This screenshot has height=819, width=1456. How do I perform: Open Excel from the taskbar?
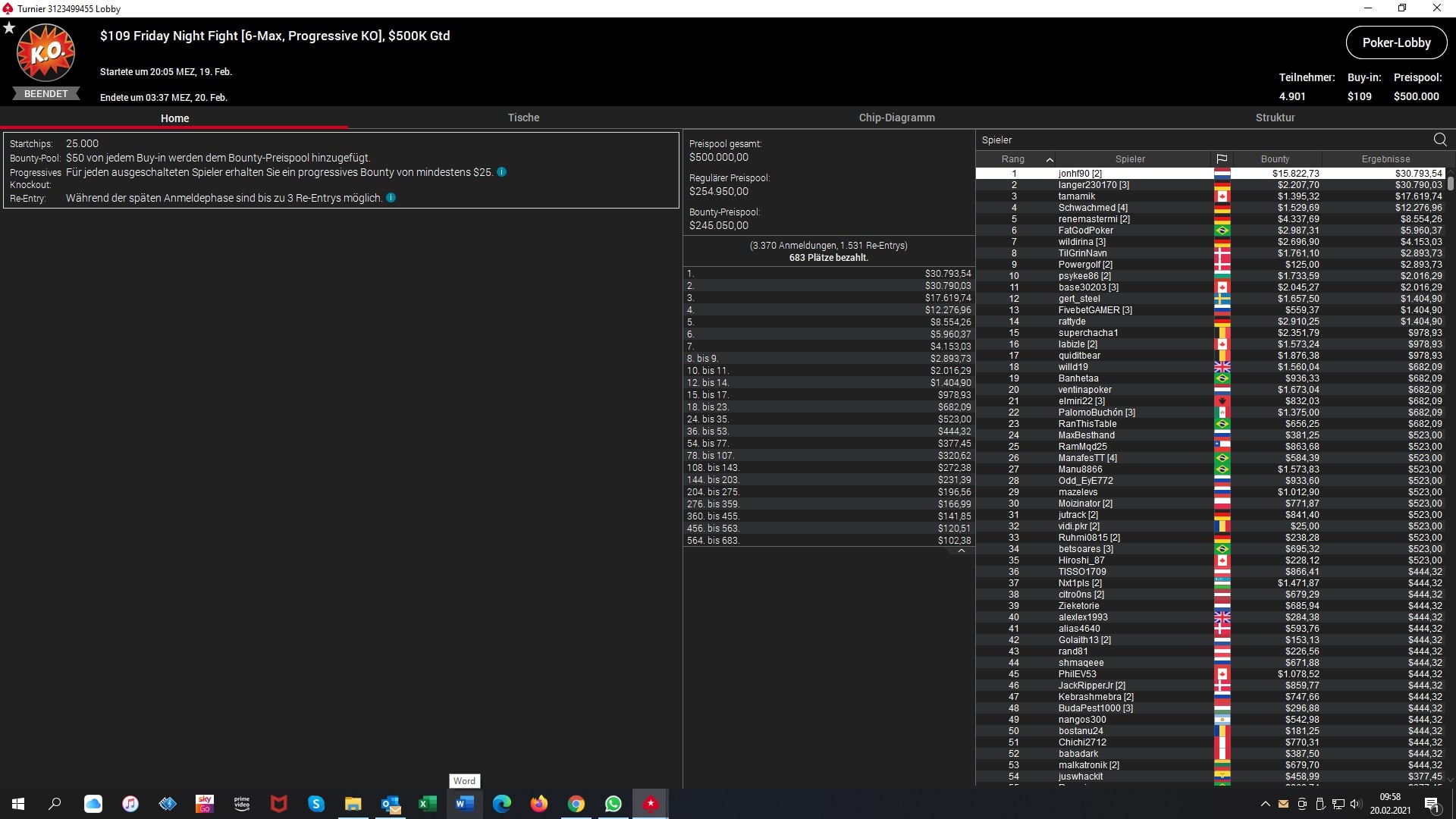[x=427, y=804]
